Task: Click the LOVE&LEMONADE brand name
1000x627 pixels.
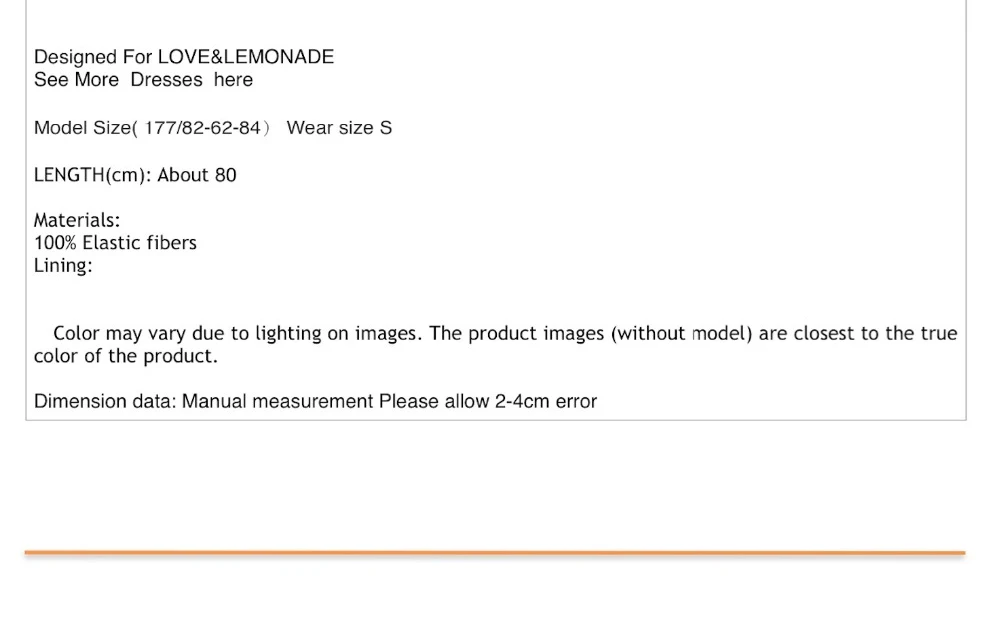Action: pyautogui.click(x=246, y=57)
